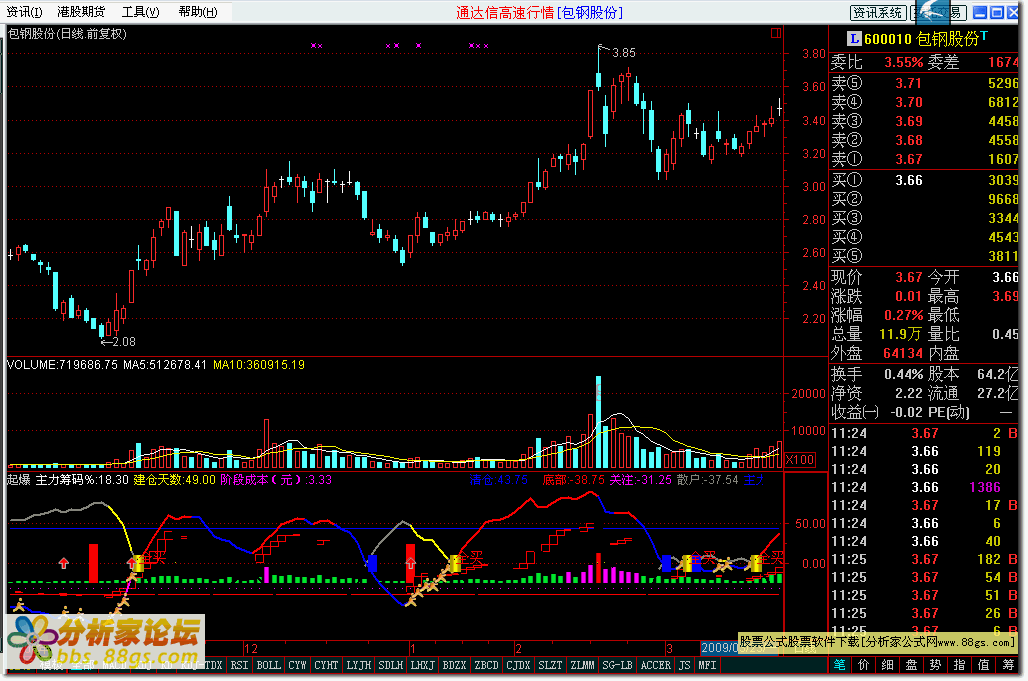The image size is (1028, 681).
Task: Click the 换手 0.44% value
Action: (x=903, y=374)
